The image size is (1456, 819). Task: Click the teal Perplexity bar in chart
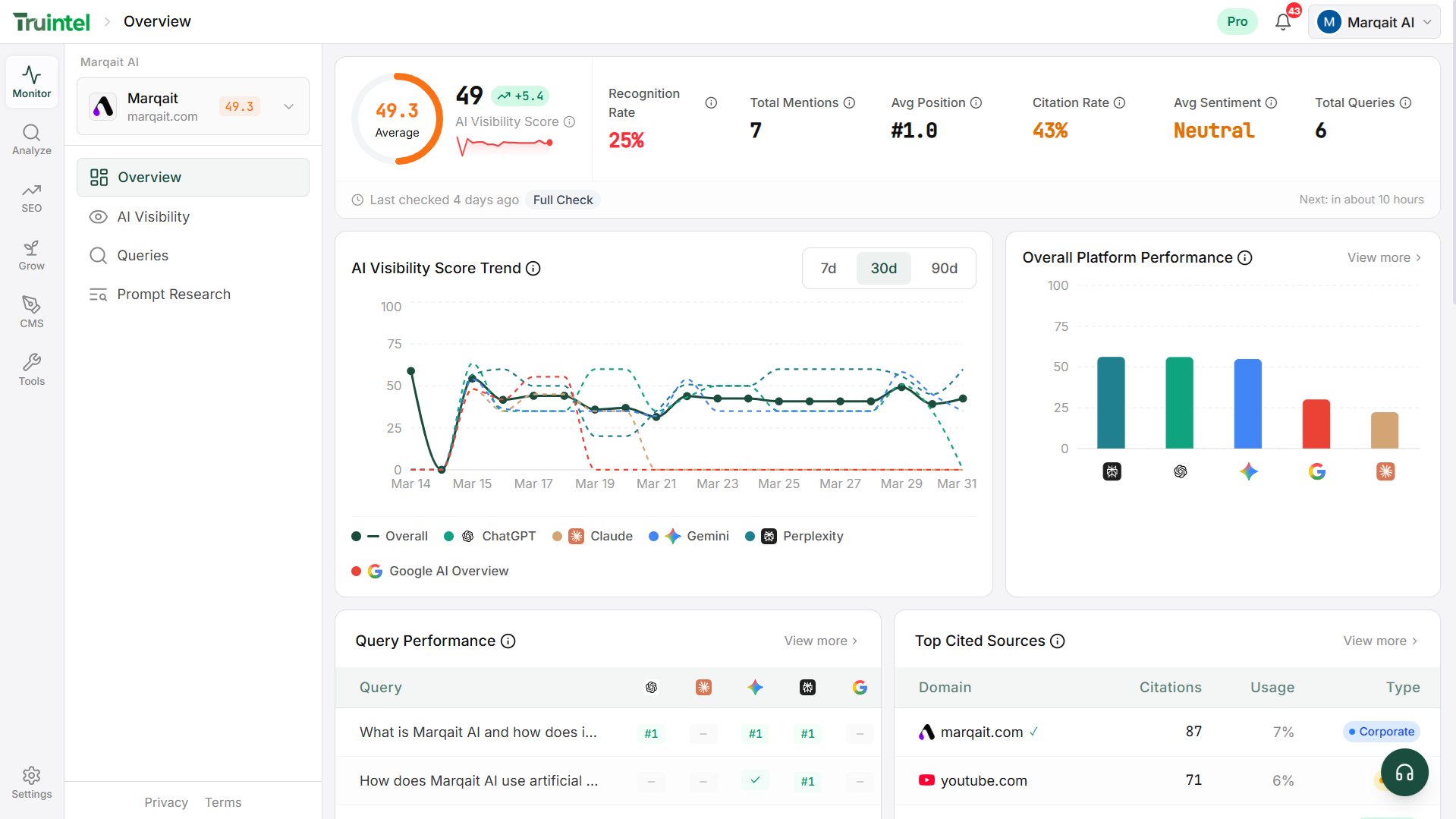pos(1112,403)
